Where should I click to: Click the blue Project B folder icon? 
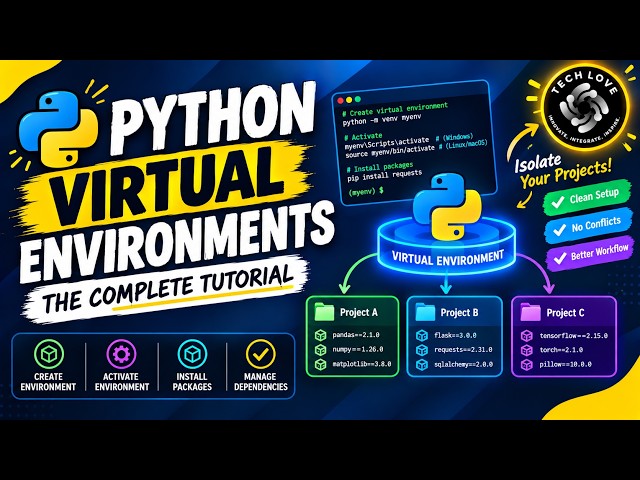[425, 312]
